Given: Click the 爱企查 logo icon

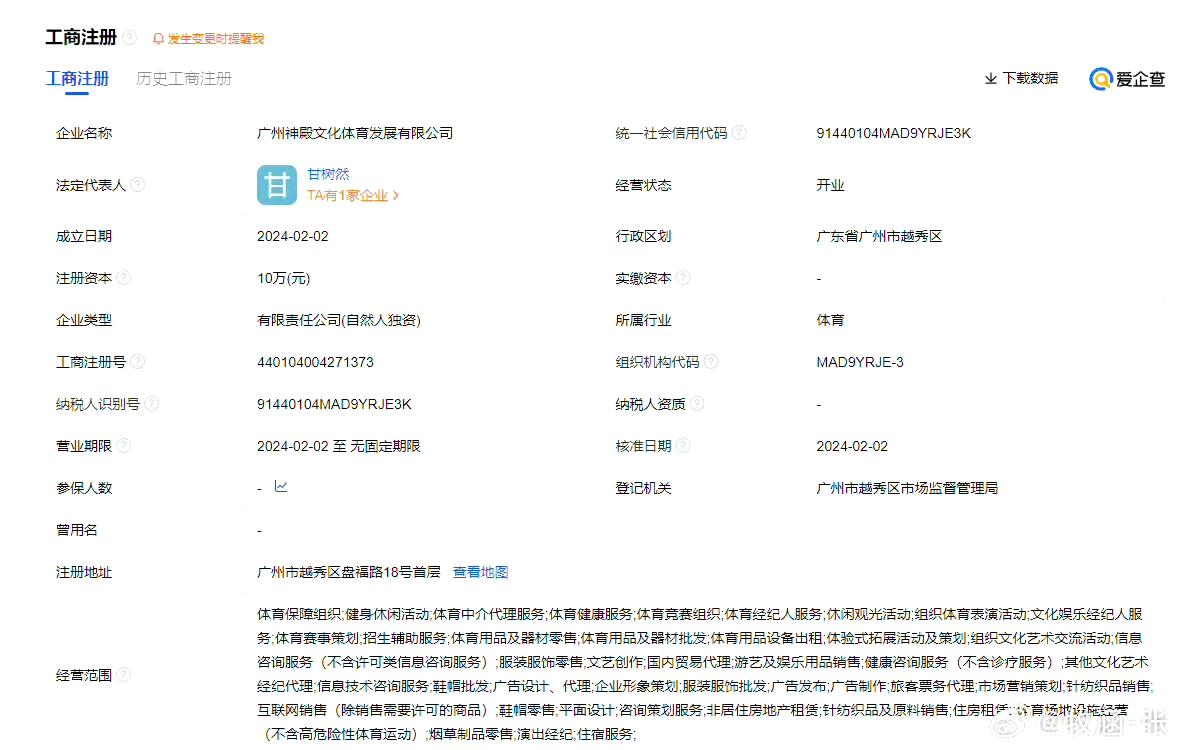Looking at the screenshot, I should [1100, 79].
